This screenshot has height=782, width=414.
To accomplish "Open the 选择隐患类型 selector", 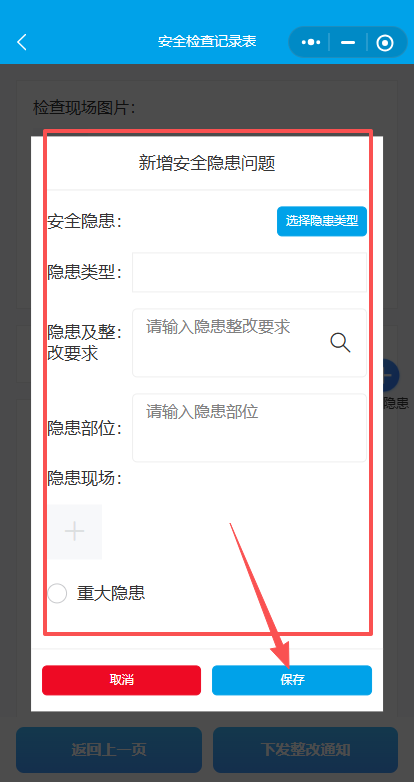I will click(322, 221).
